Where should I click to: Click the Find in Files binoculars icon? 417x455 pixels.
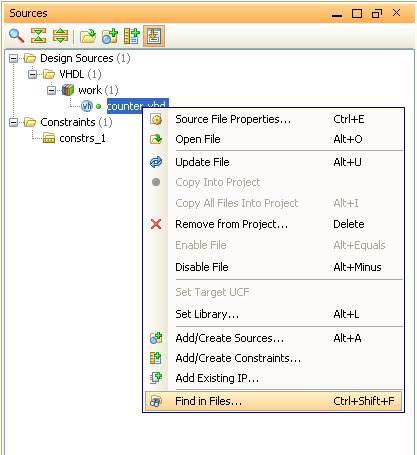point(156,401)
